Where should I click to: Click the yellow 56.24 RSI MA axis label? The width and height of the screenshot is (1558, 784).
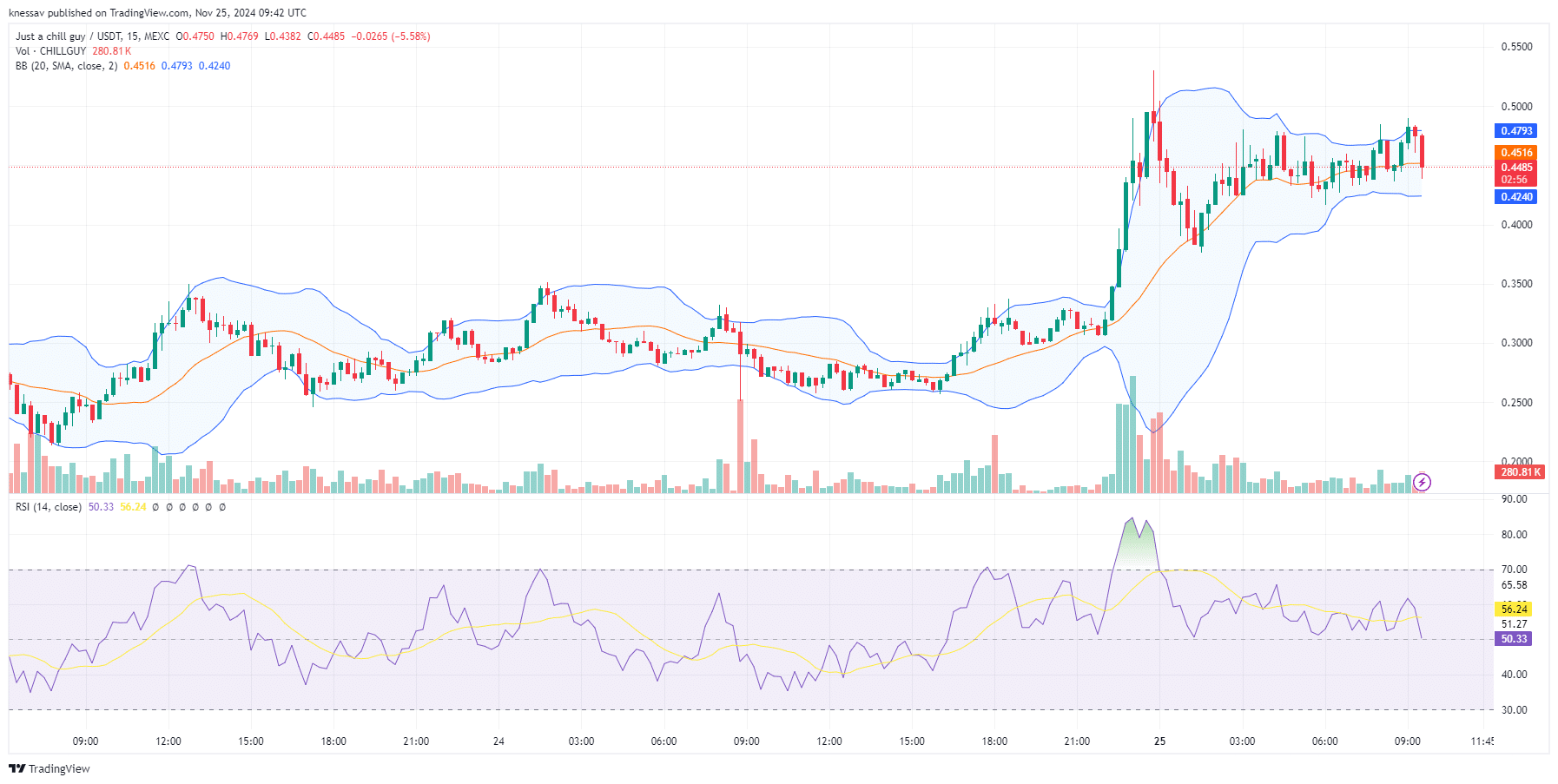tap(1514, 609)
